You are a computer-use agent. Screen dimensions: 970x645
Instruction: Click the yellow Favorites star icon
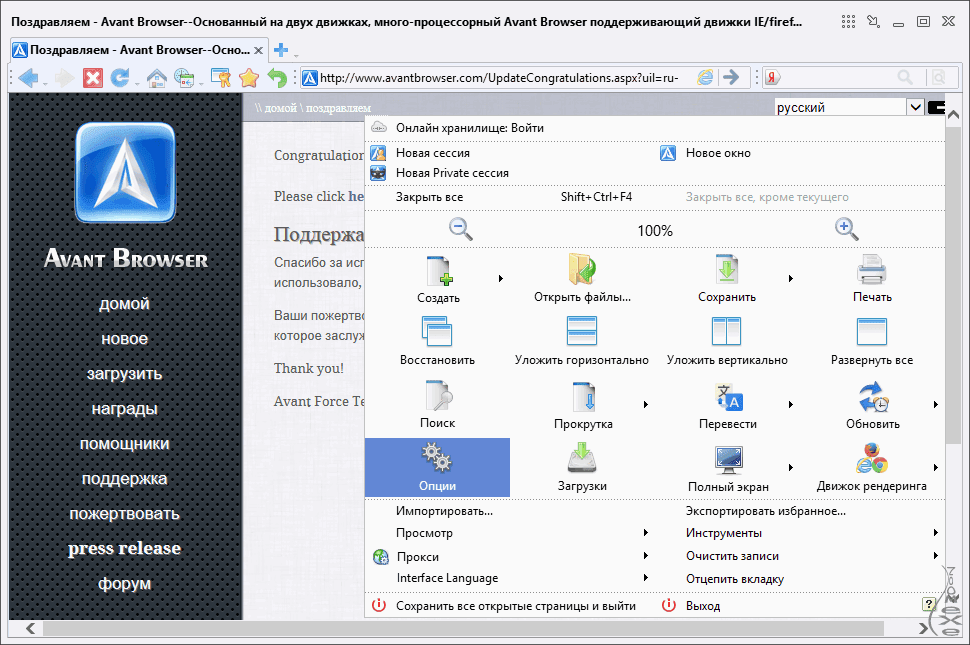pos(249,78)
